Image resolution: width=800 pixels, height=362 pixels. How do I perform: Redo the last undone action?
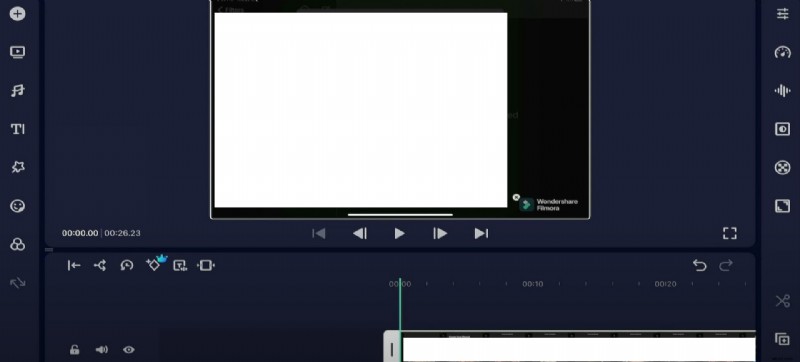(726, 265)
